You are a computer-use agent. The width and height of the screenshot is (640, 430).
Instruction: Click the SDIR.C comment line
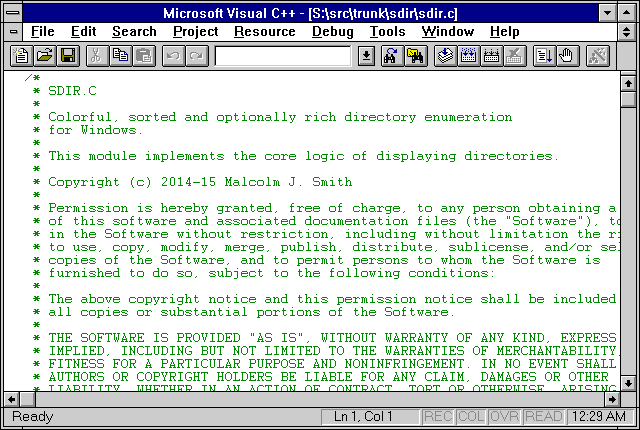(x=65, y=91)
